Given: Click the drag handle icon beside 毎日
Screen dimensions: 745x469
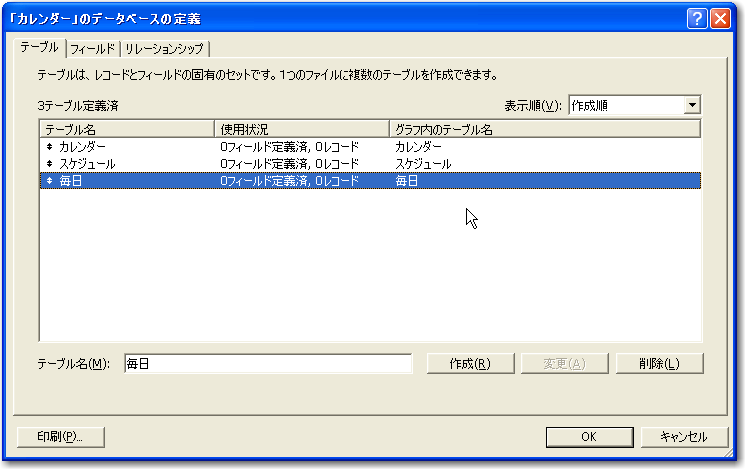Looking at the screenshot, I should [x=50, y=181].
